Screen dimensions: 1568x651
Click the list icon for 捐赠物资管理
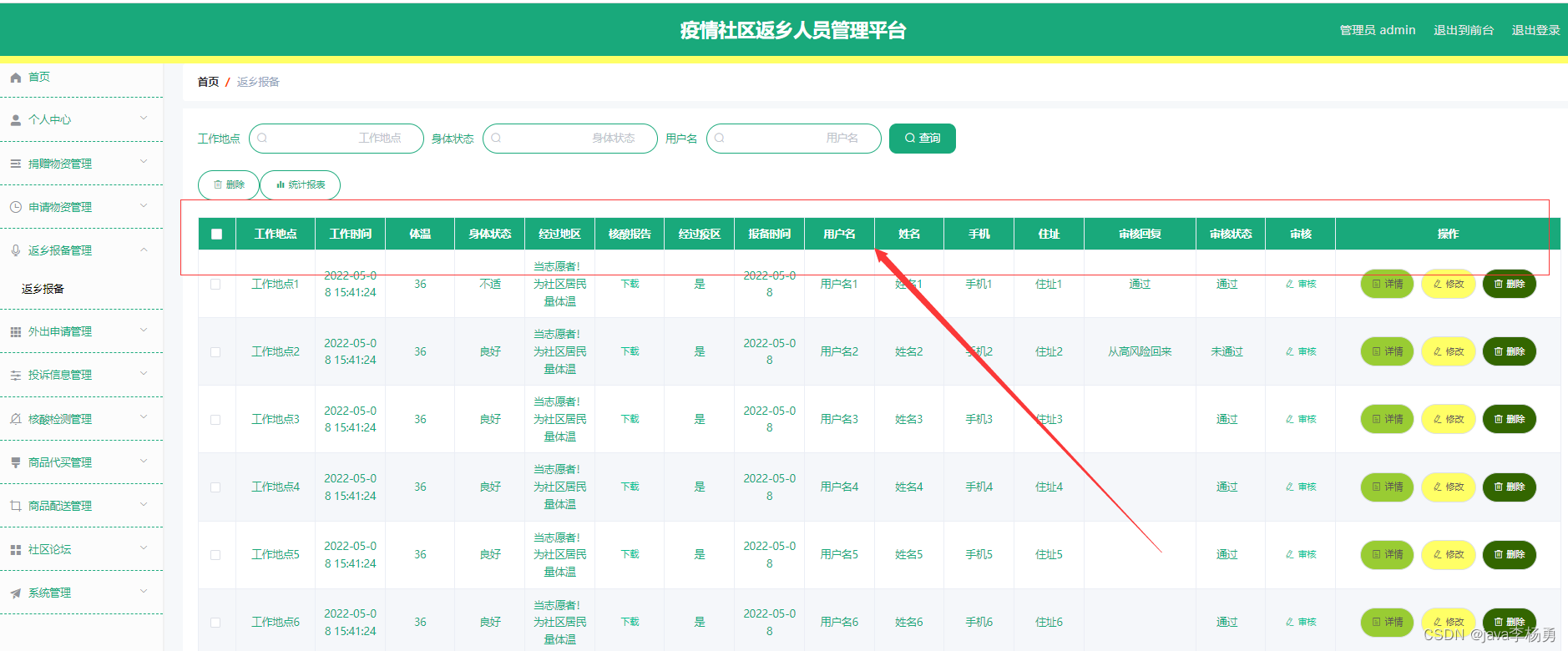point(16,164)
